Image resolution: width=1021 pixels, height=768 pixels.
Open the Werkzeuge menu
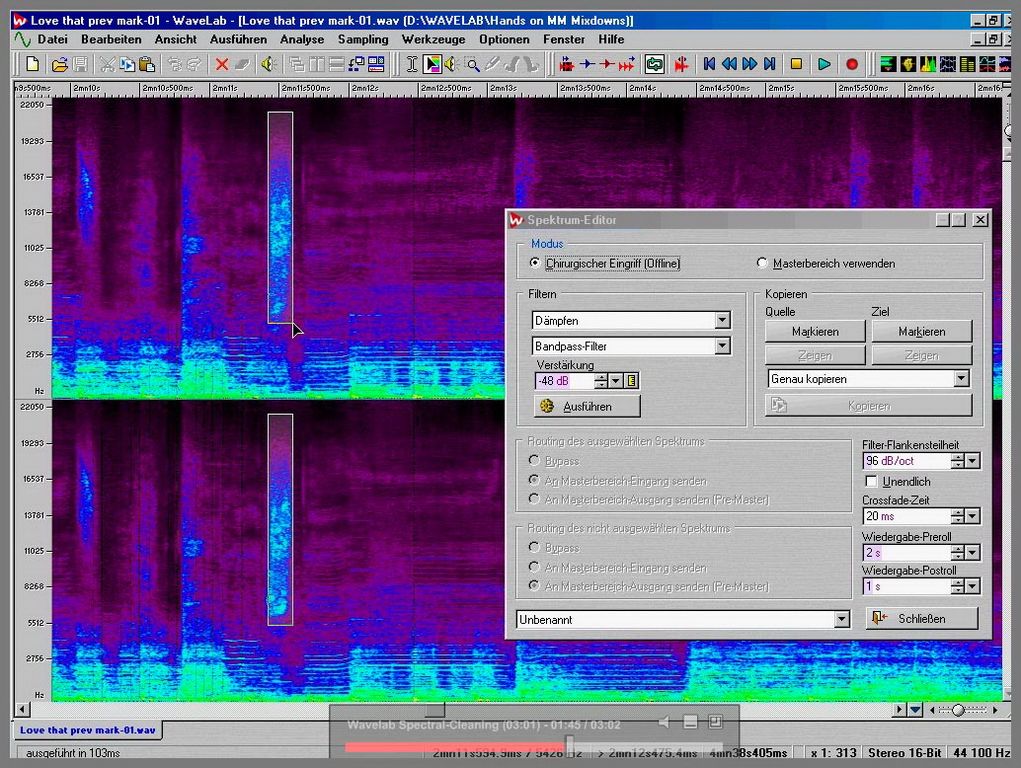click(x=434, y=39)
